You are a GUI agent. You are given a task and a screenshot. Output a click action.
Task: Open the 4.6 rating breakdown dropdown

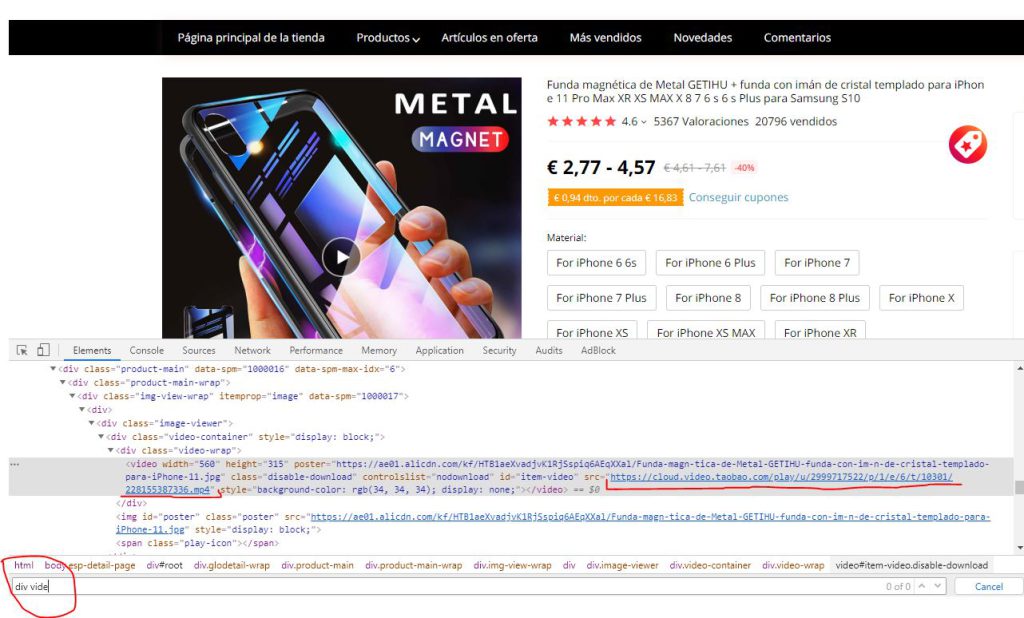click(x=633, y=121)
